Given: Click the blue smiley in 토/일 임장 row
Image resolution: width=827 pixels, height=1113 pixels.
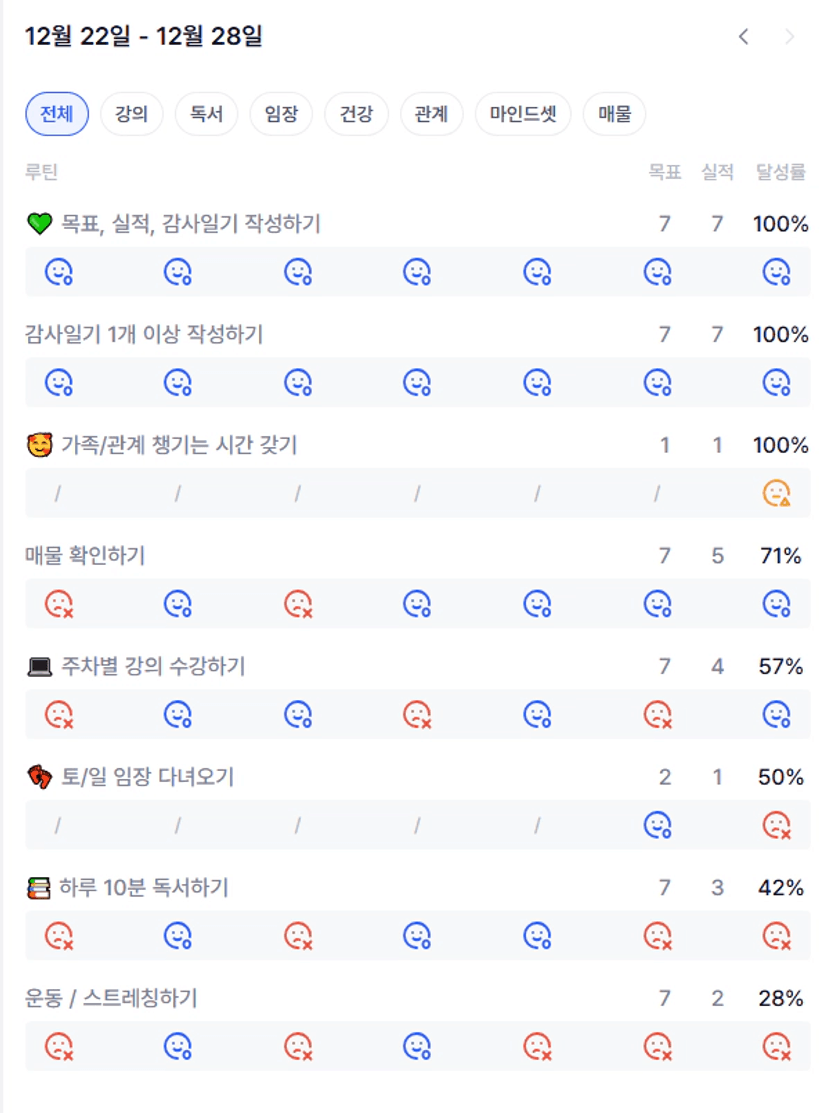Looking at the screenshot, I should point(657,825).
